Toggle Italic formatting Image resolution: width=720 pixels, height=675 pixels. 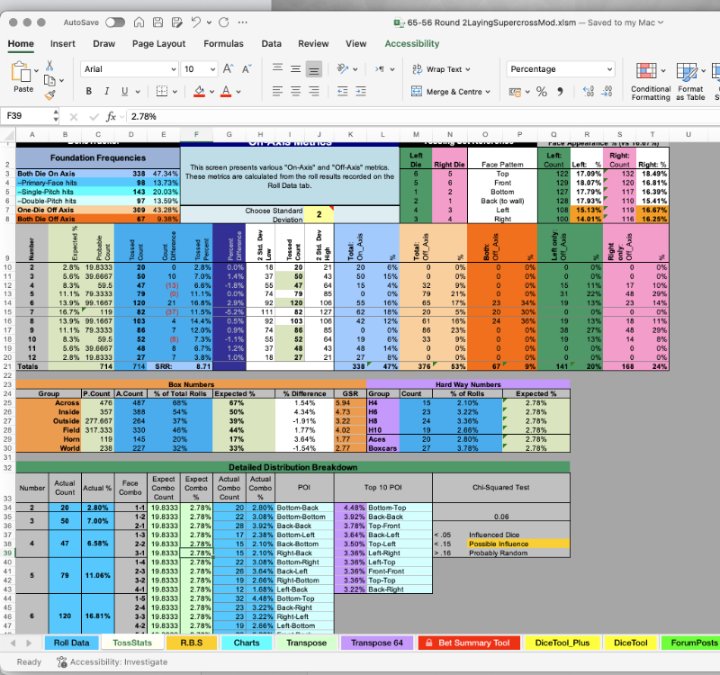pyautogui.click(x=107, y=91)
